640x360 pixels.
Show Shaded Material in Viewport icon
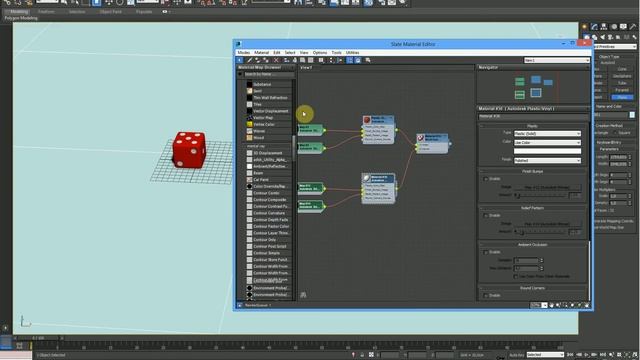(x=302, y=60)
